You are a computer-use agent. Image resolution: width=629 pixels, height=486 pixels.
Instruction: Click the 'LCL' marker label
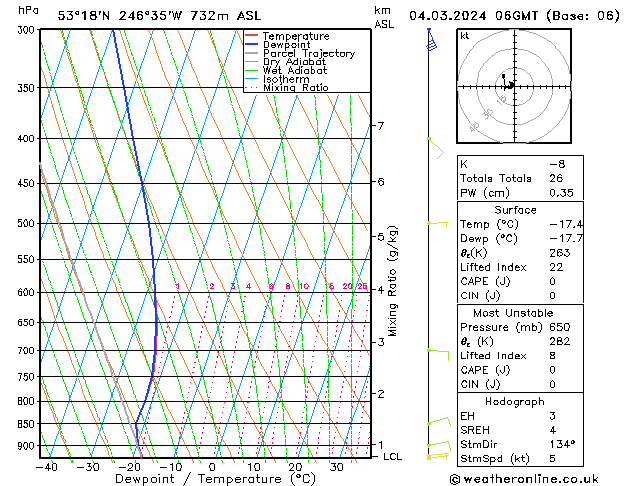(x=392, y=457)
